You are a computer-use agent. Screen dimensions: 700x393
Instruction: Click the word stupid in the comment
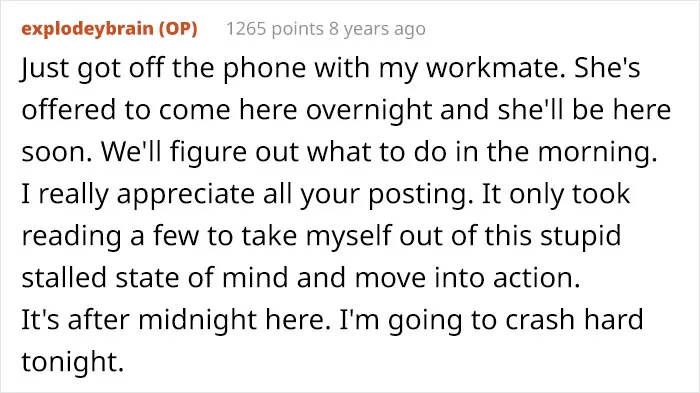point(580,236)
